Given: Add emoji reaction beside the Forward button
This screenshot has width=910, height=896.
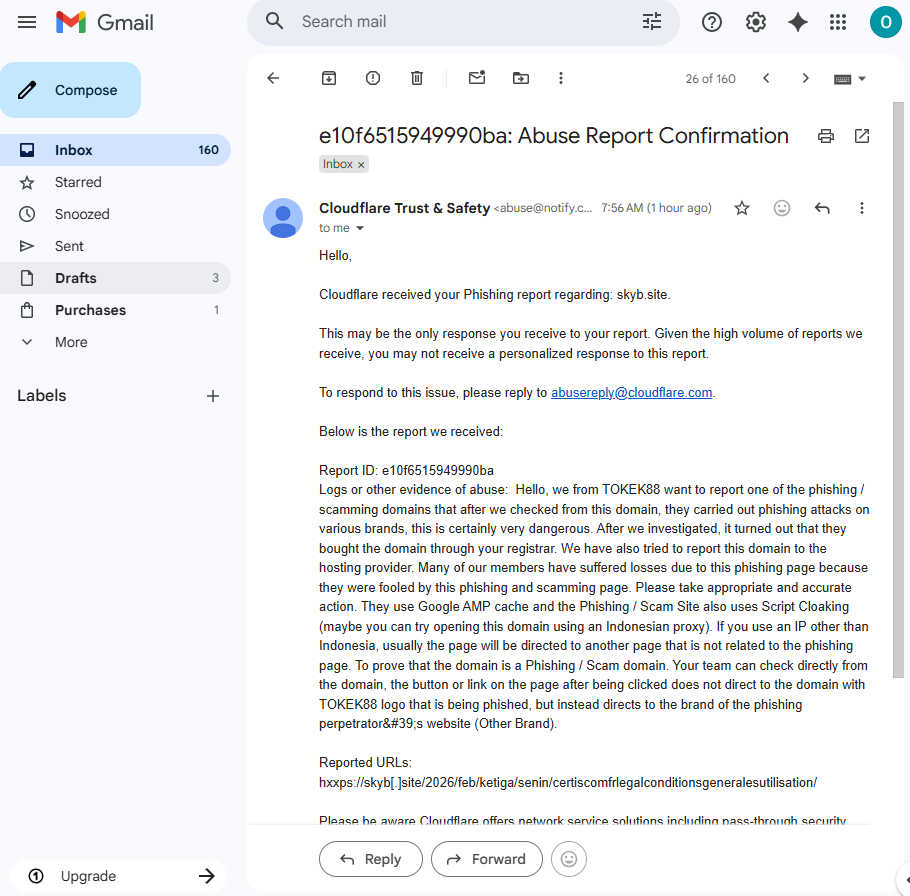Looking at the screenshot, I should tap(569, 859).
